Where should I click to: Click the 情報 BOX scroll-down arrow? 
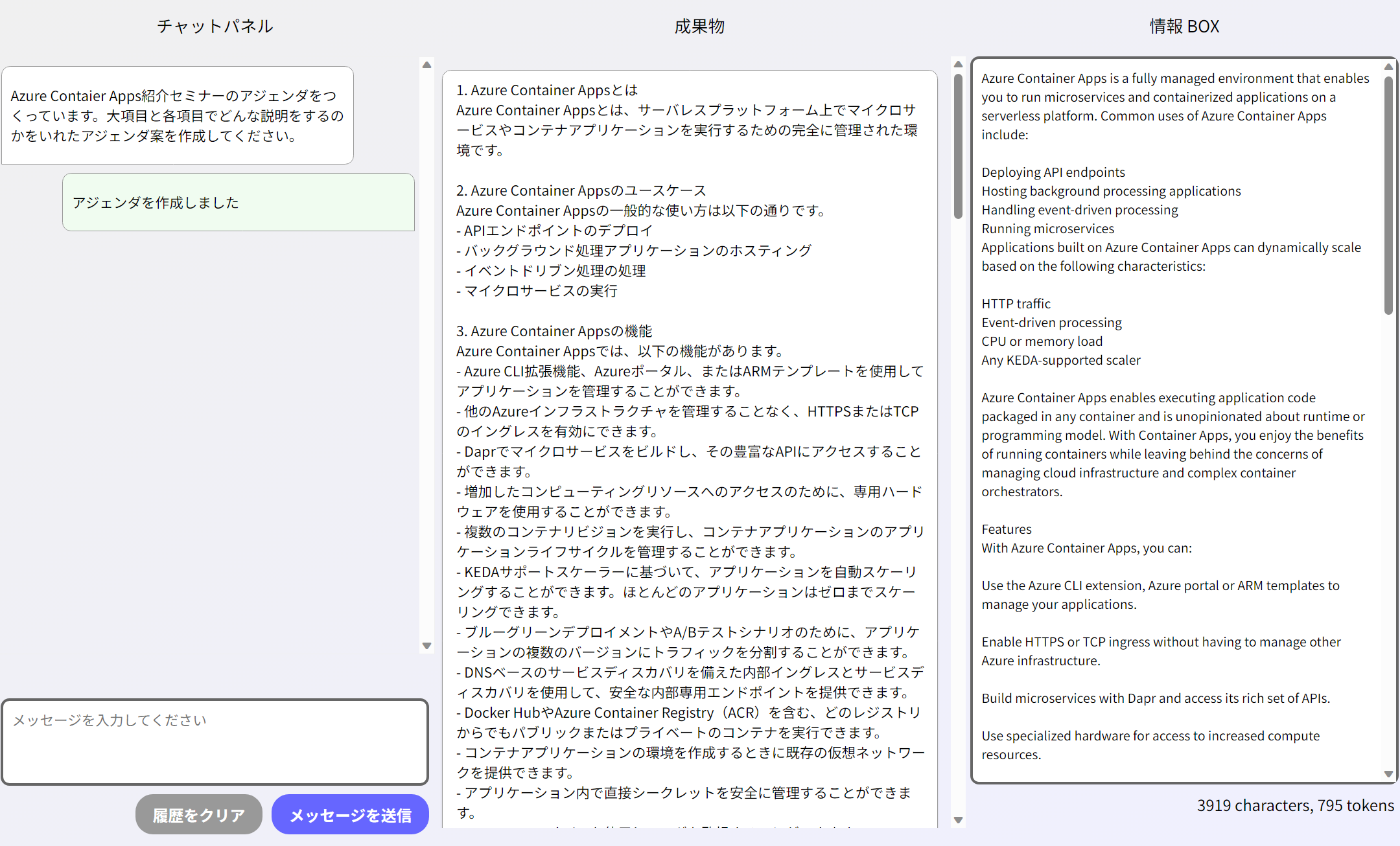(x=1388, y=773)
